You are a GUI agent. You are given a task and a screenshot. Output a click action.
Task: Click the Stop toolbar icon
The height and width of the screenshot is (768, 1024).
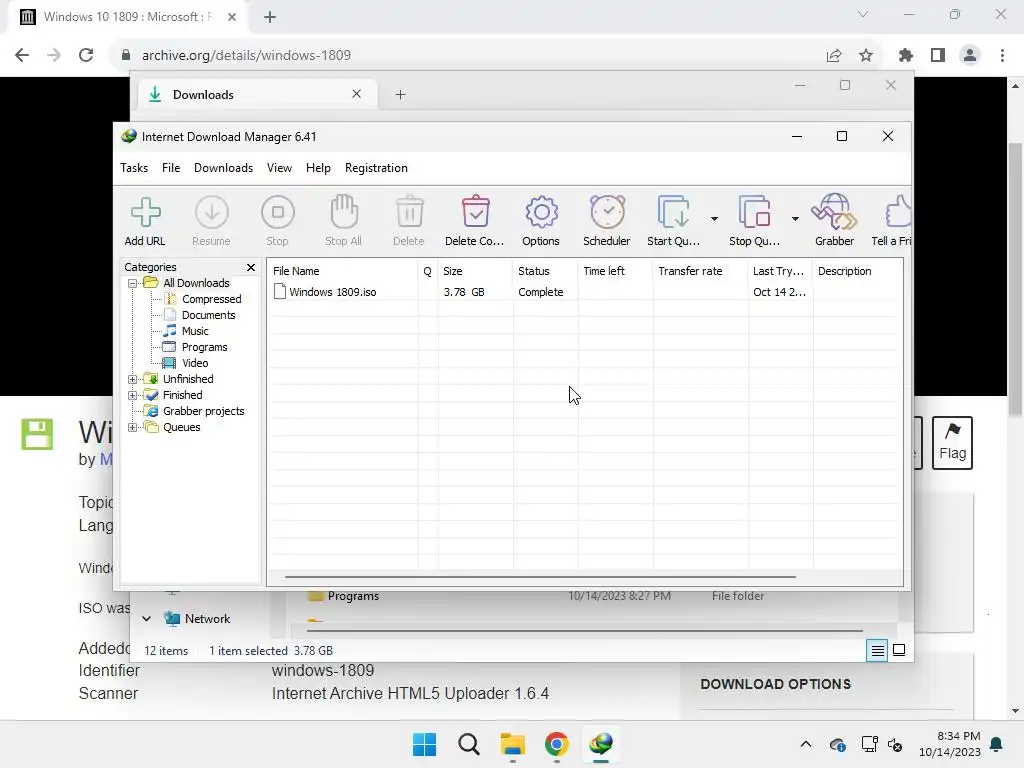(278, 220)
